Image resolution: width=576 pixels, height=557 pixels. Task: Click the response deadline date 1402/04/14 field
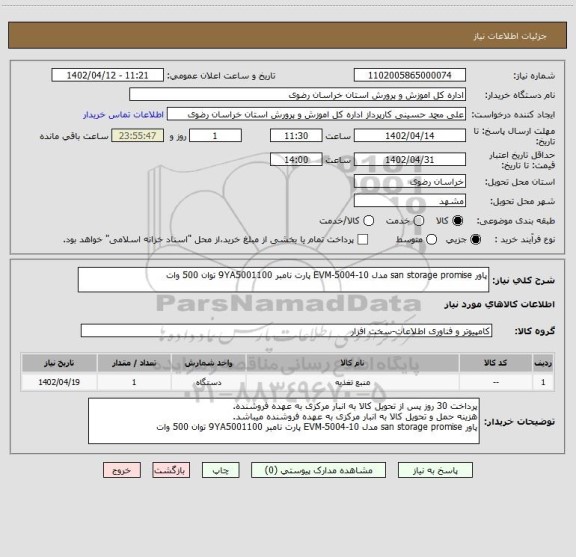pyautogui.click(x=410, y=136)
